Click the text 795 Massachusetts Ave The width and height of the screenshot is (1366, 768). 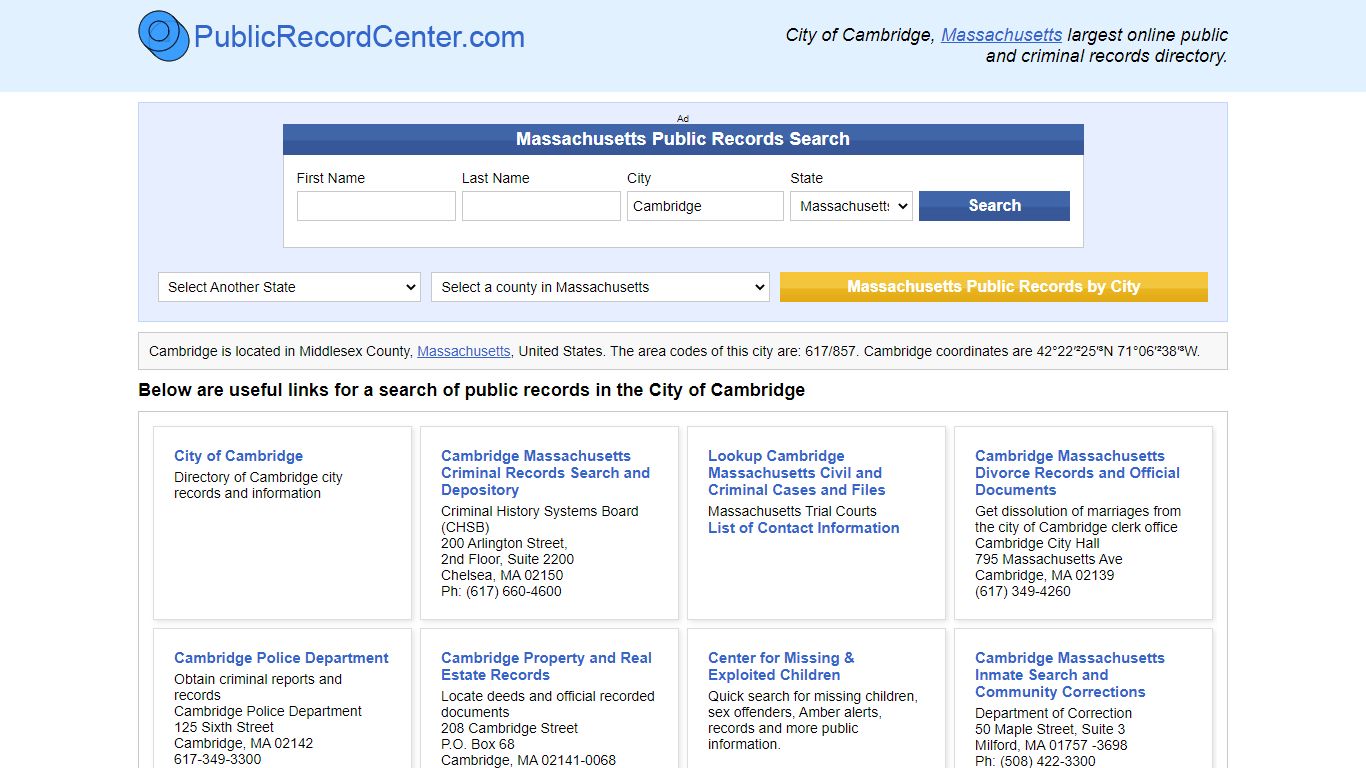1049,559
